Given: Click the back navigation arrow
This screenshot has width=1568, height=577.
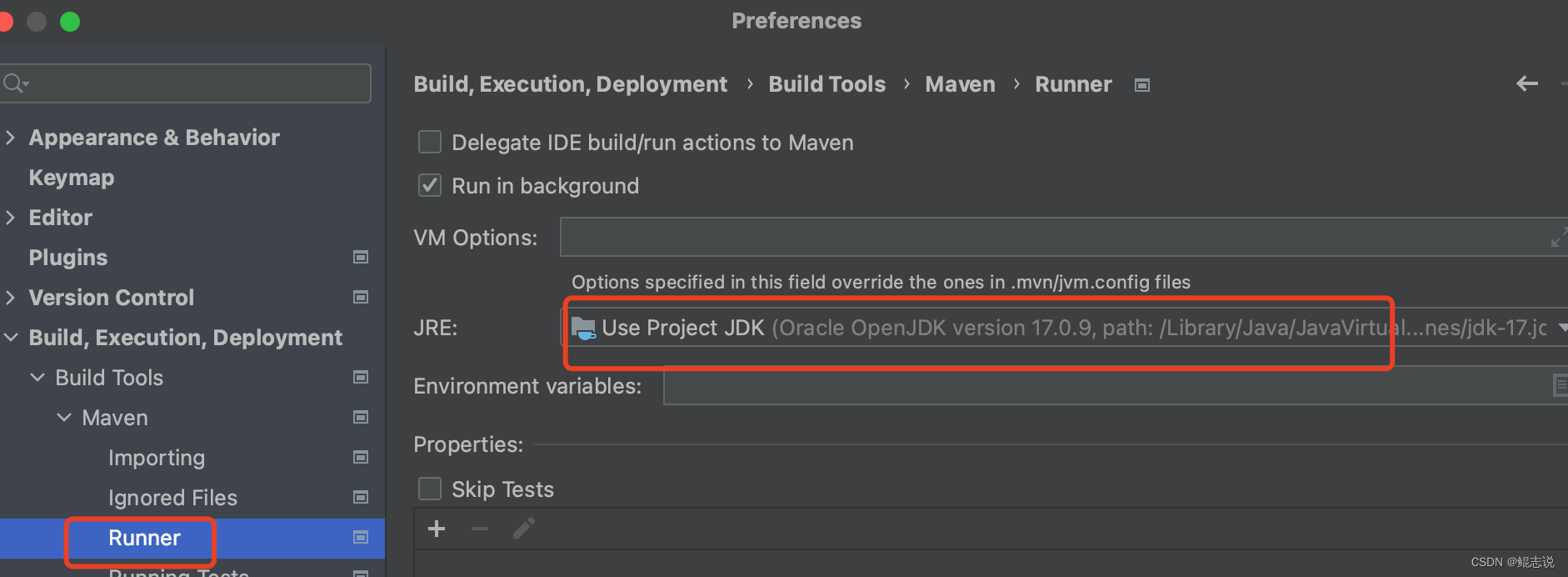Looking at the screenshot, I should pyautogui.click(x=1527, y=83).
